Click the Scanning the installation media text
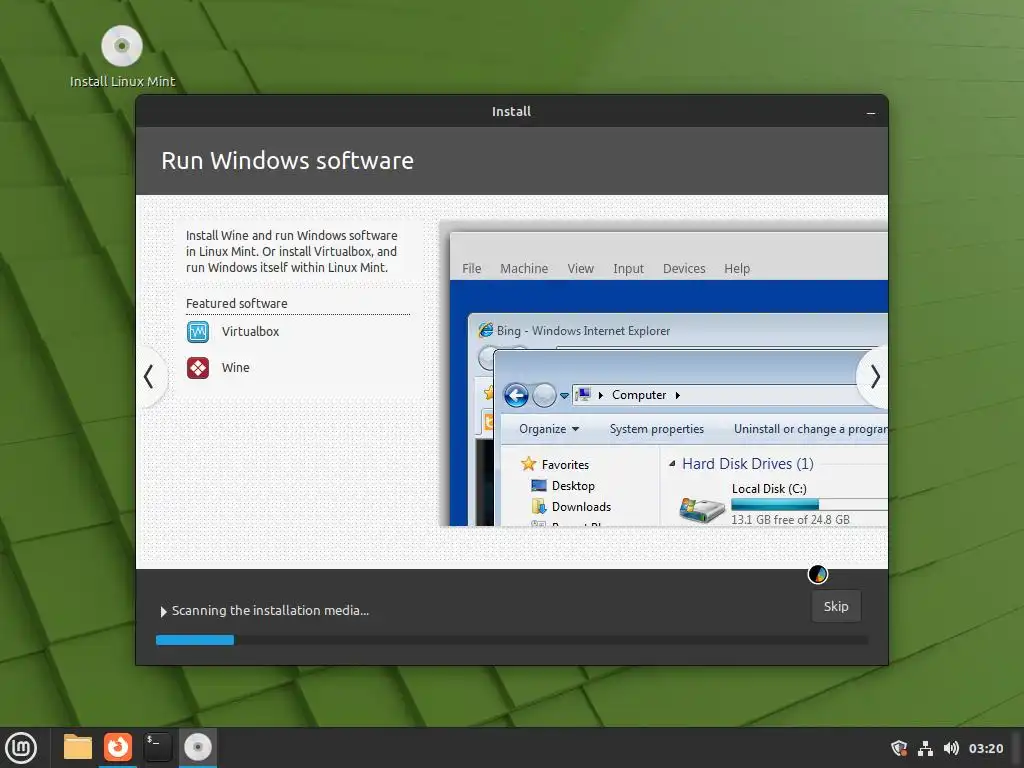1024x768 pixels. point(270,611)
